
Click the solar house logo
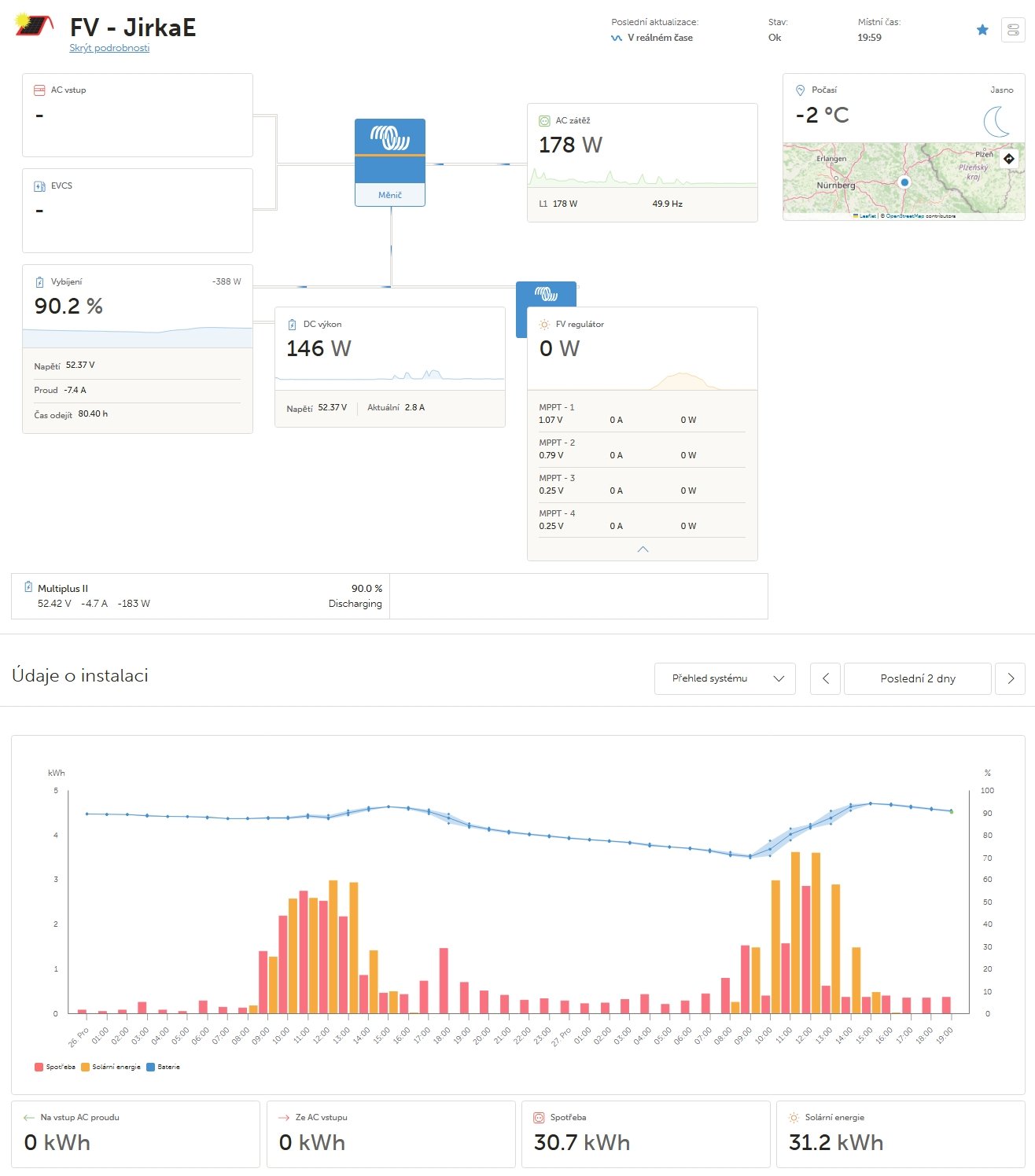point(35,26)
